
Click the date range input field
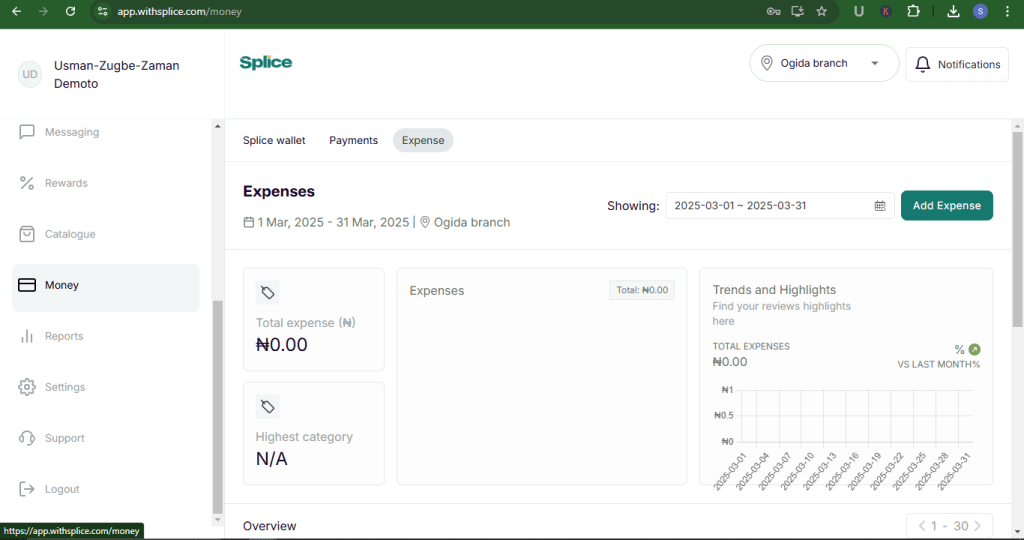click(x=780, y=206)
